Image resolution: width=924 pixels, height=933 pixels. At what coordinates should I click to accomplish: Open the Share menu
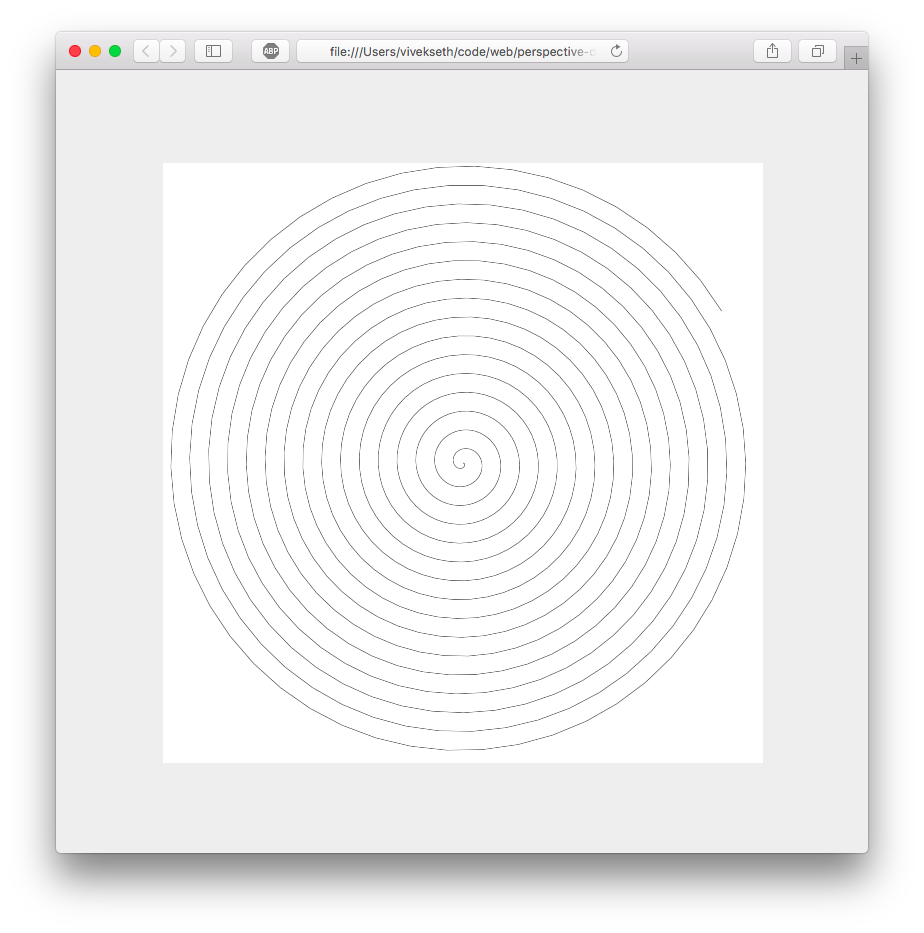(x=772, y=51)
